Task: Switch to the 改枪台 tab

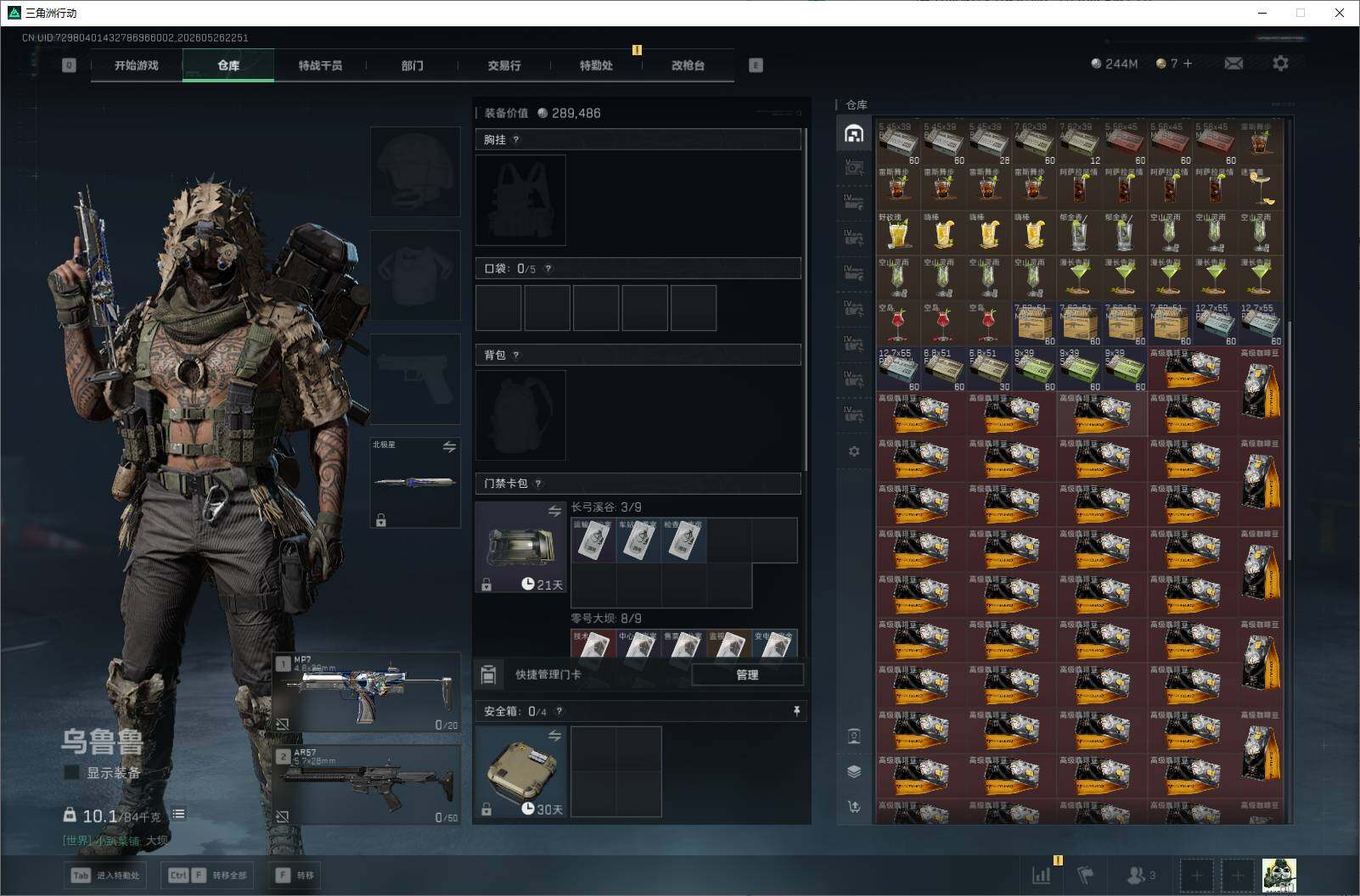Action: click(x=688, y=65)
